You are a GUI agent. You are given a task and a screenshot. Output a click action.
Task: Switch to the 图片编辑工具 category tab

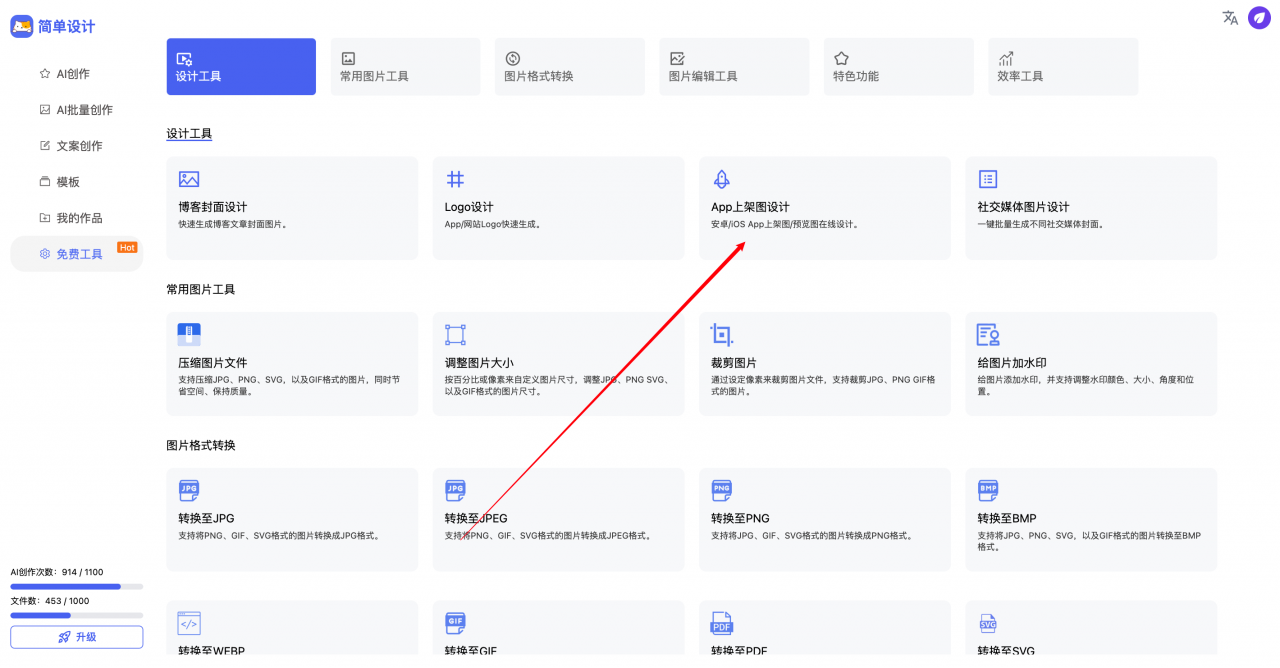point(734,67)
